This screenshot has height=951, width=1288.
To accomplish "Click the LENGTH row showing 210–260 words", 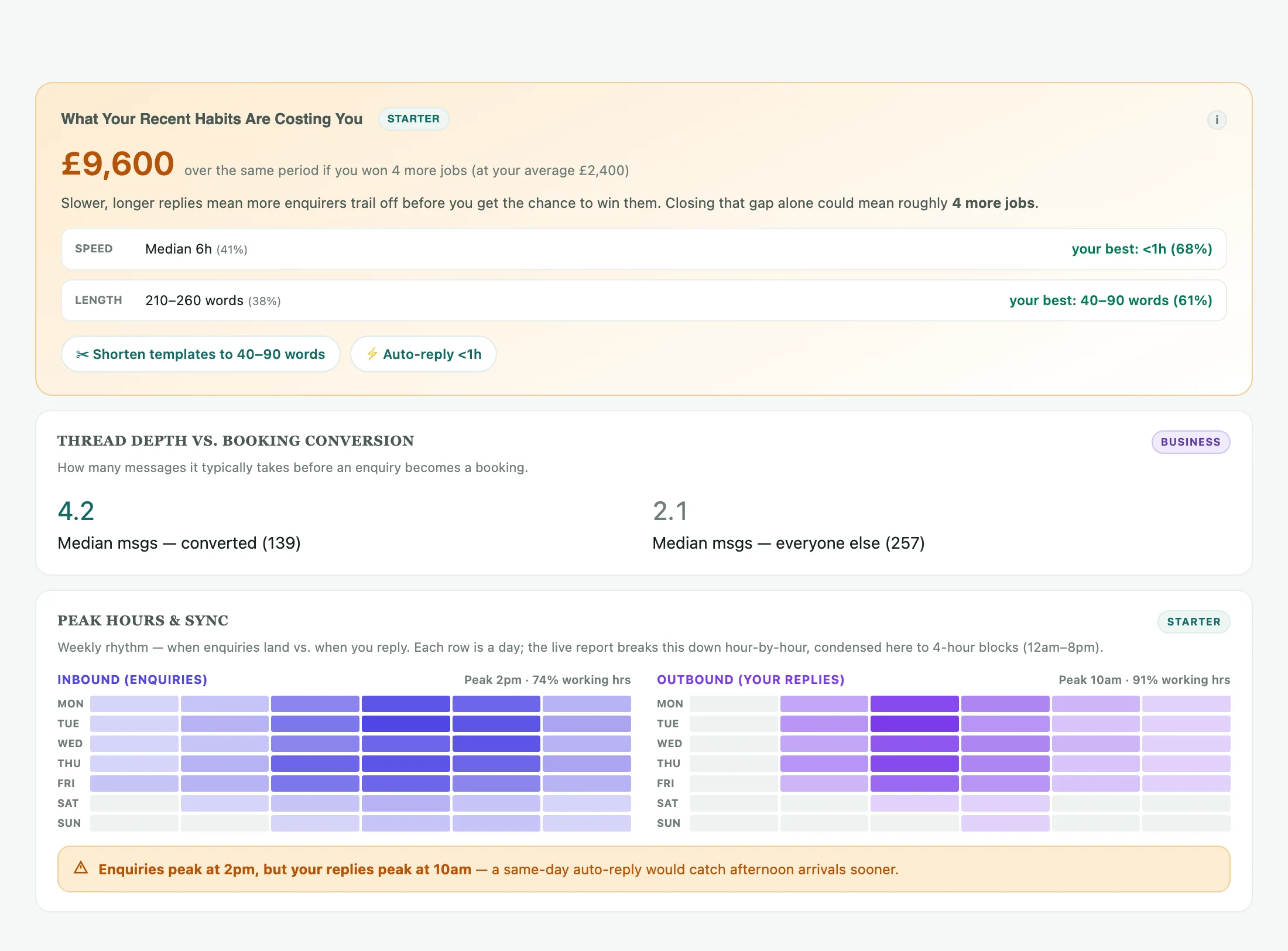I will (643, 300).
